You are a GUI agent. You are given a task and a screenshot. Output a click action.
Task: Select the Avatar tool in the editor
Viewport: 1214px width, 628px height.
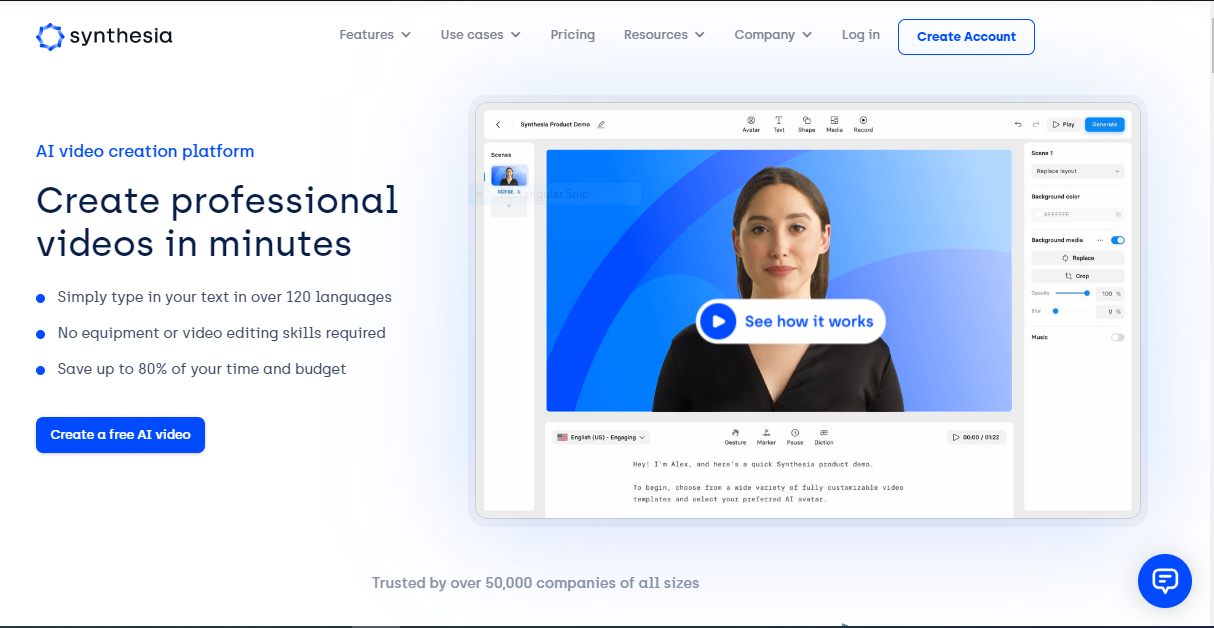(x=751, y=124)
